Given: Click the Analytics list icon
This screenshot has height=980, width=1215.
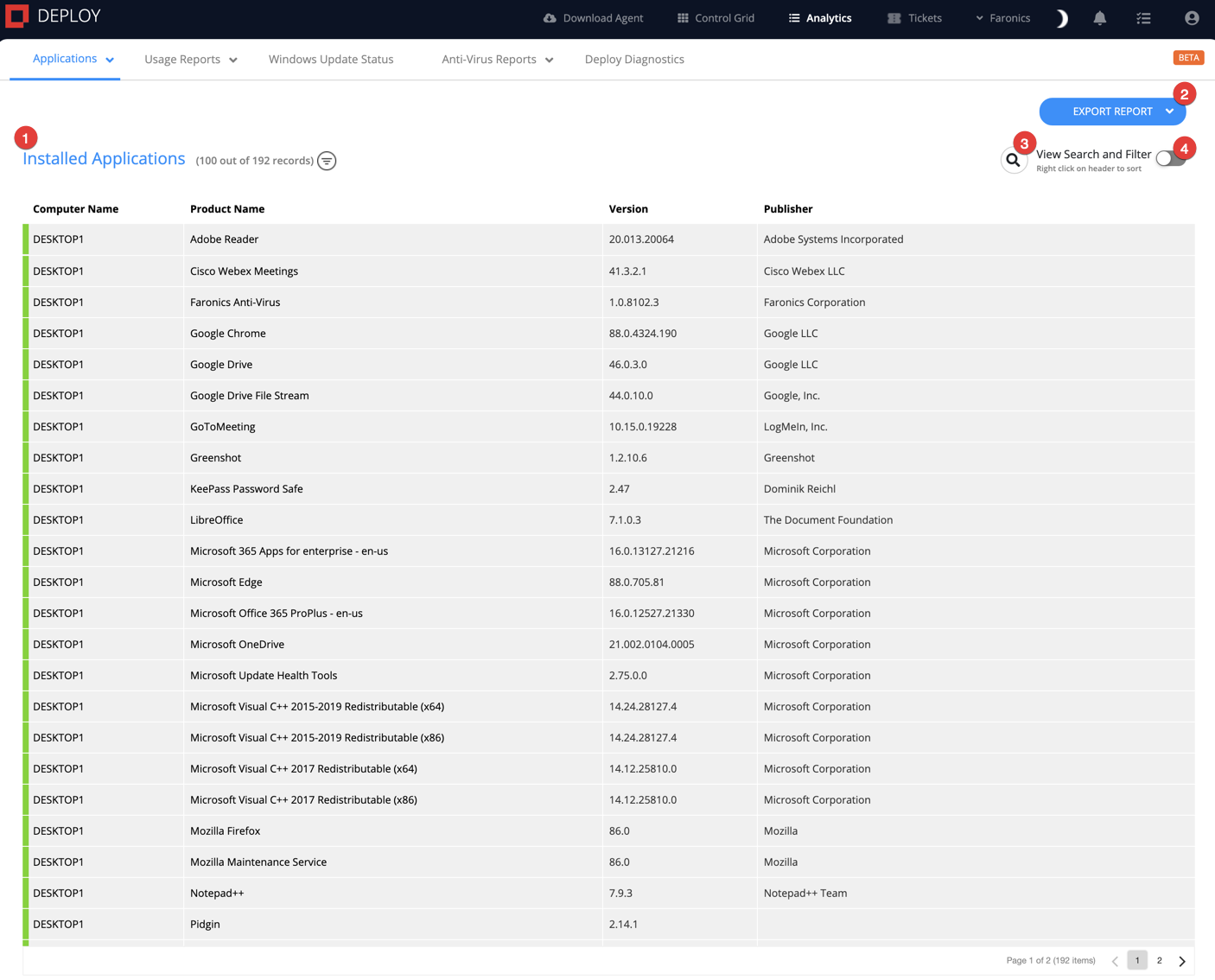Looking at the screenshot, I should [794, 18].
